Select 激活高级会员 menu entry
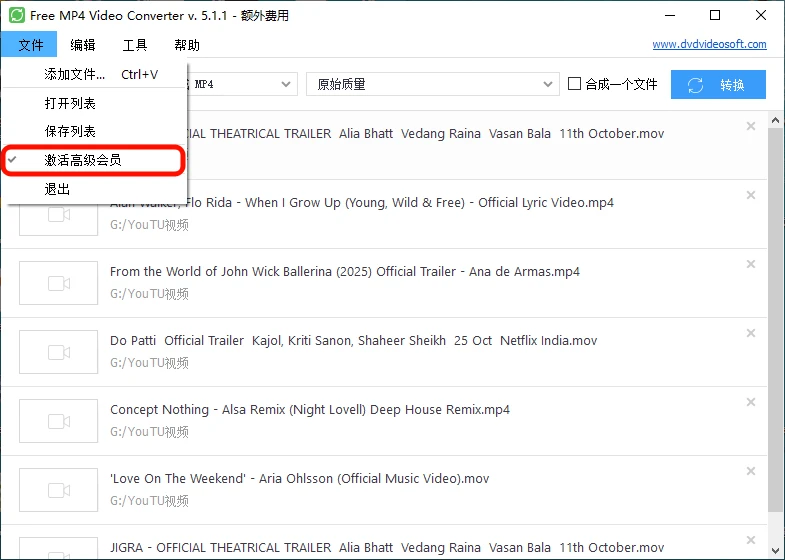Viewport: 785px width, 560px height. tap(94, 160)
